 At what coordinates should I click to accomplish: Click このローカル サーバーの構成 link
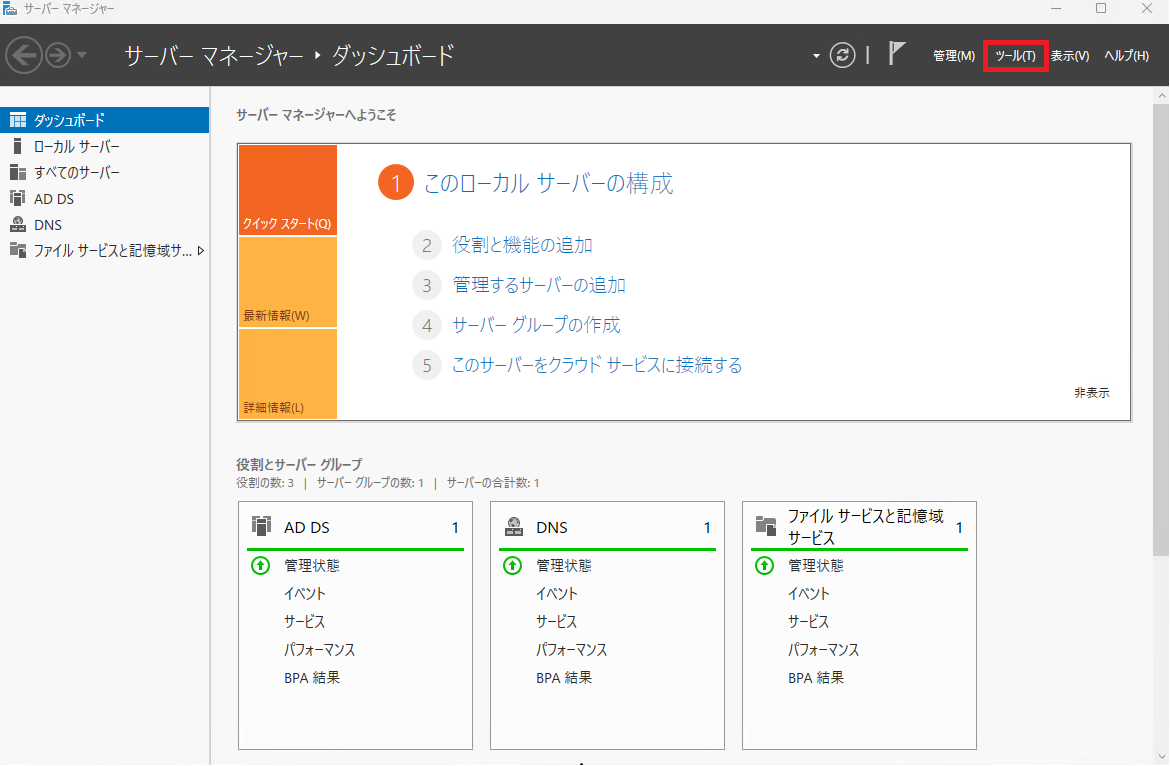pos(548,183)
